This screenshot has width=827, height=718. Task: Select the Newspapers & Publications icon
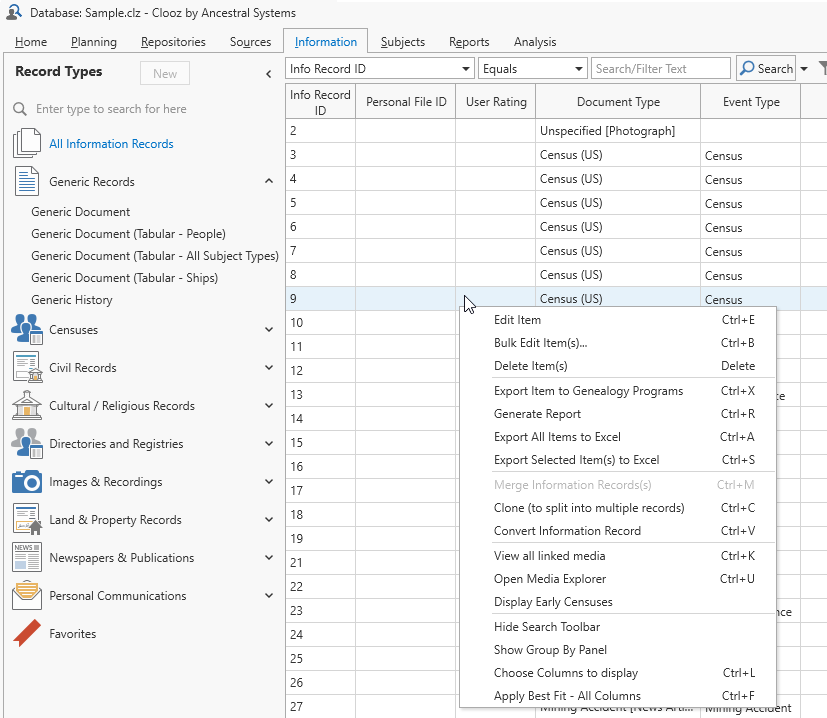(x=27, y=557)
